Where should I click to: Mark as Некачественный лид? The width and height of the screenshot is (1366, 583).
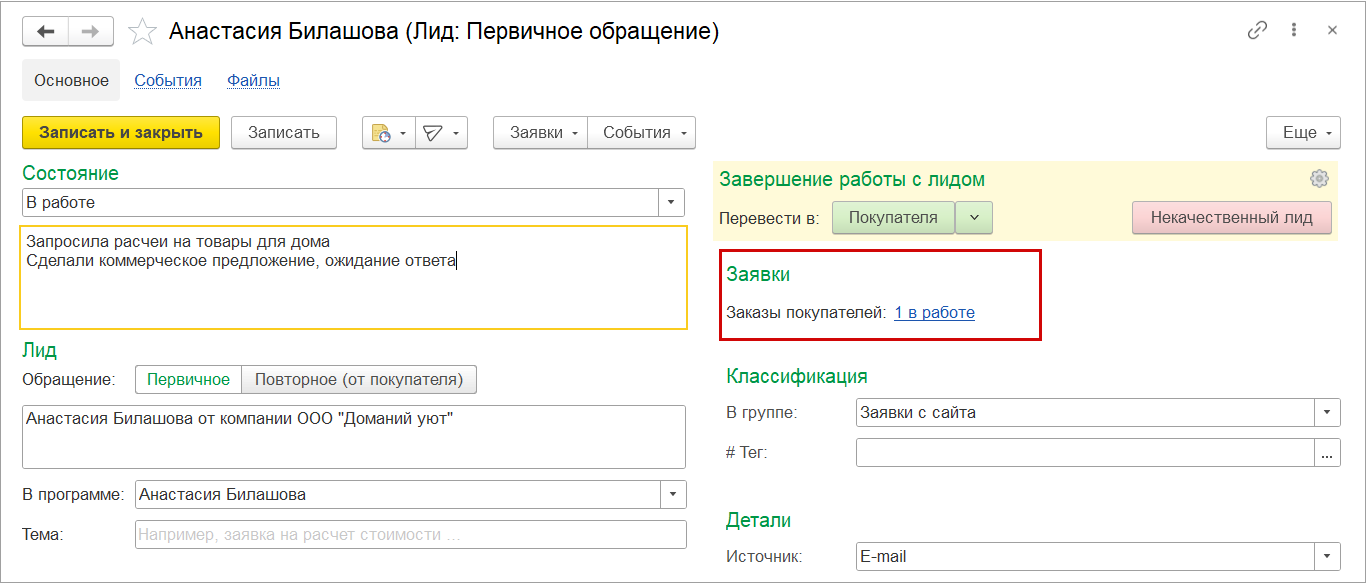tap(1231, 218)
